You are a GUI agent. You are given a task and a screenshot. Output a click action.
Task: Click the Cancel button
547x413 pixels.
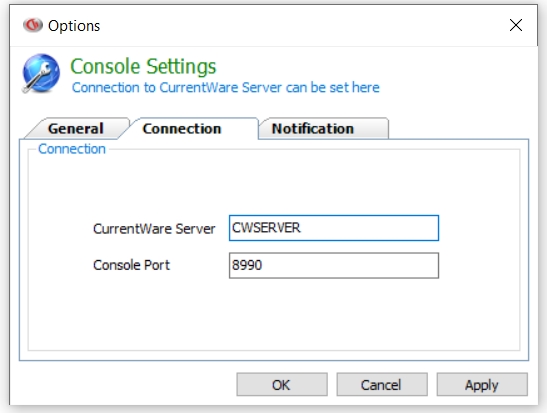382,385
